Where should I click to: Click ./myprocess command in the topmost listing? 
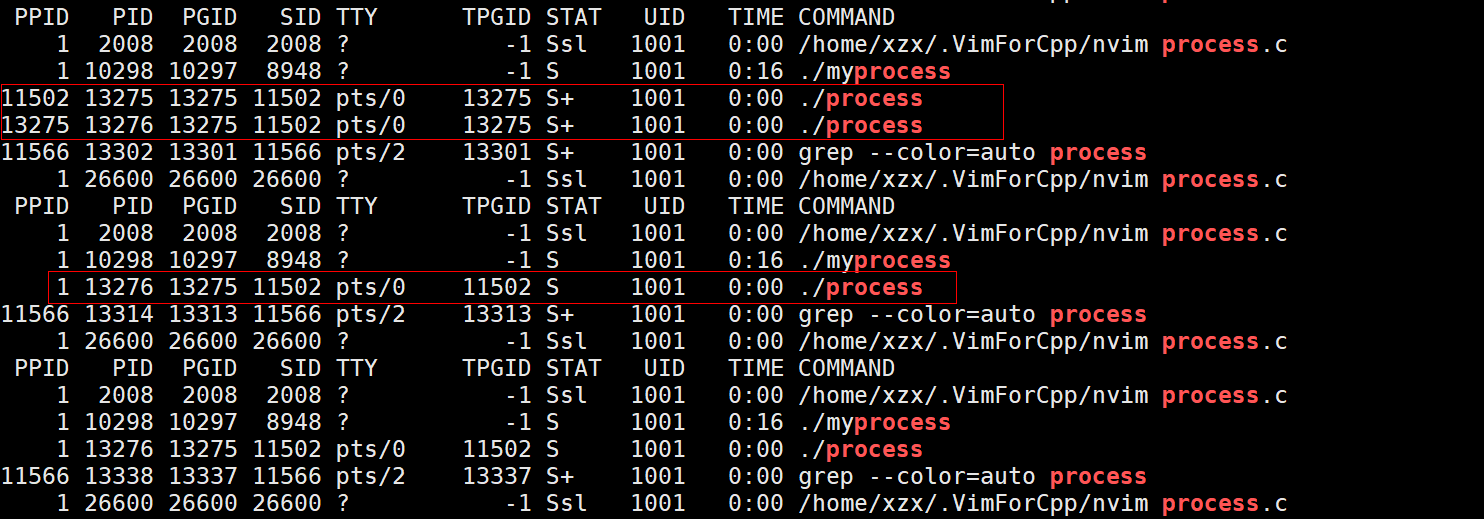click(x=875, y=71)
